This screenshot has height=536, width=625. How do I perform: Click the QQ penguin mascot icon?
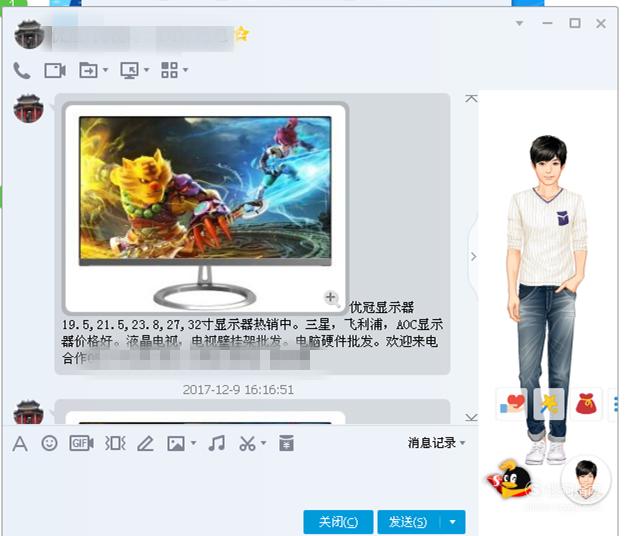click(x=510, y=479)
